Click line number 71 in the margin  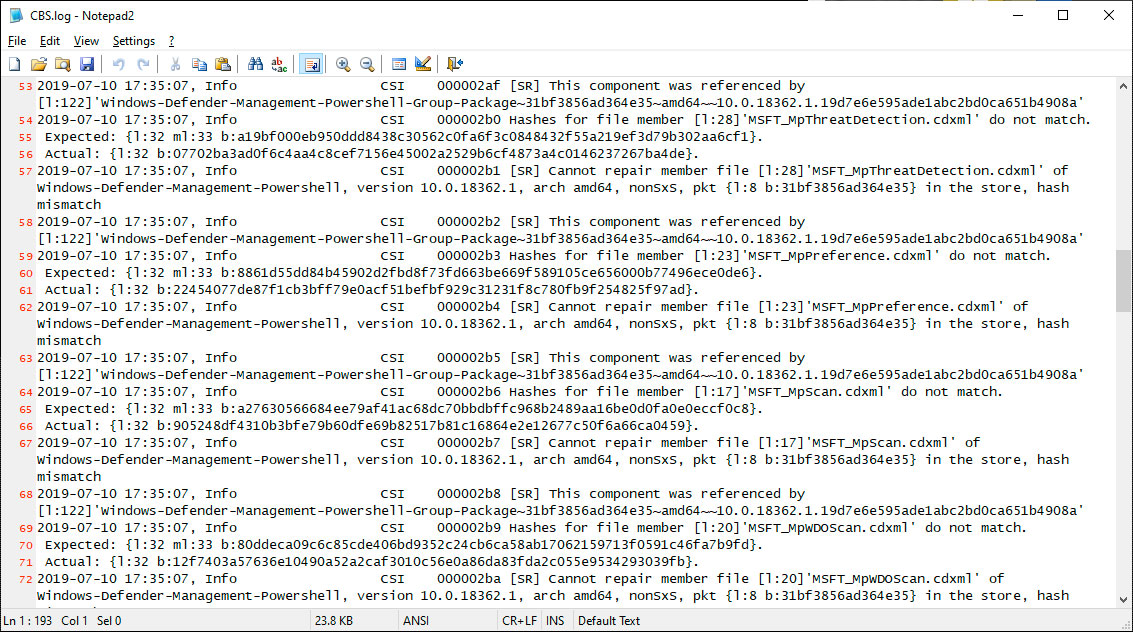tap(25, 563)
